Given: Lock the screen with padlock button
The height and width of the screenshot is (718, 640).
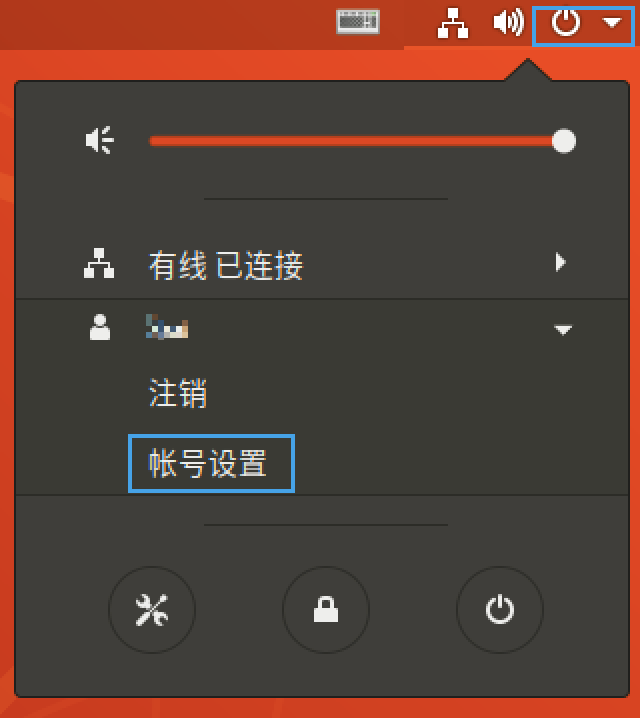Looking at the screenshot, I should 326,609.
